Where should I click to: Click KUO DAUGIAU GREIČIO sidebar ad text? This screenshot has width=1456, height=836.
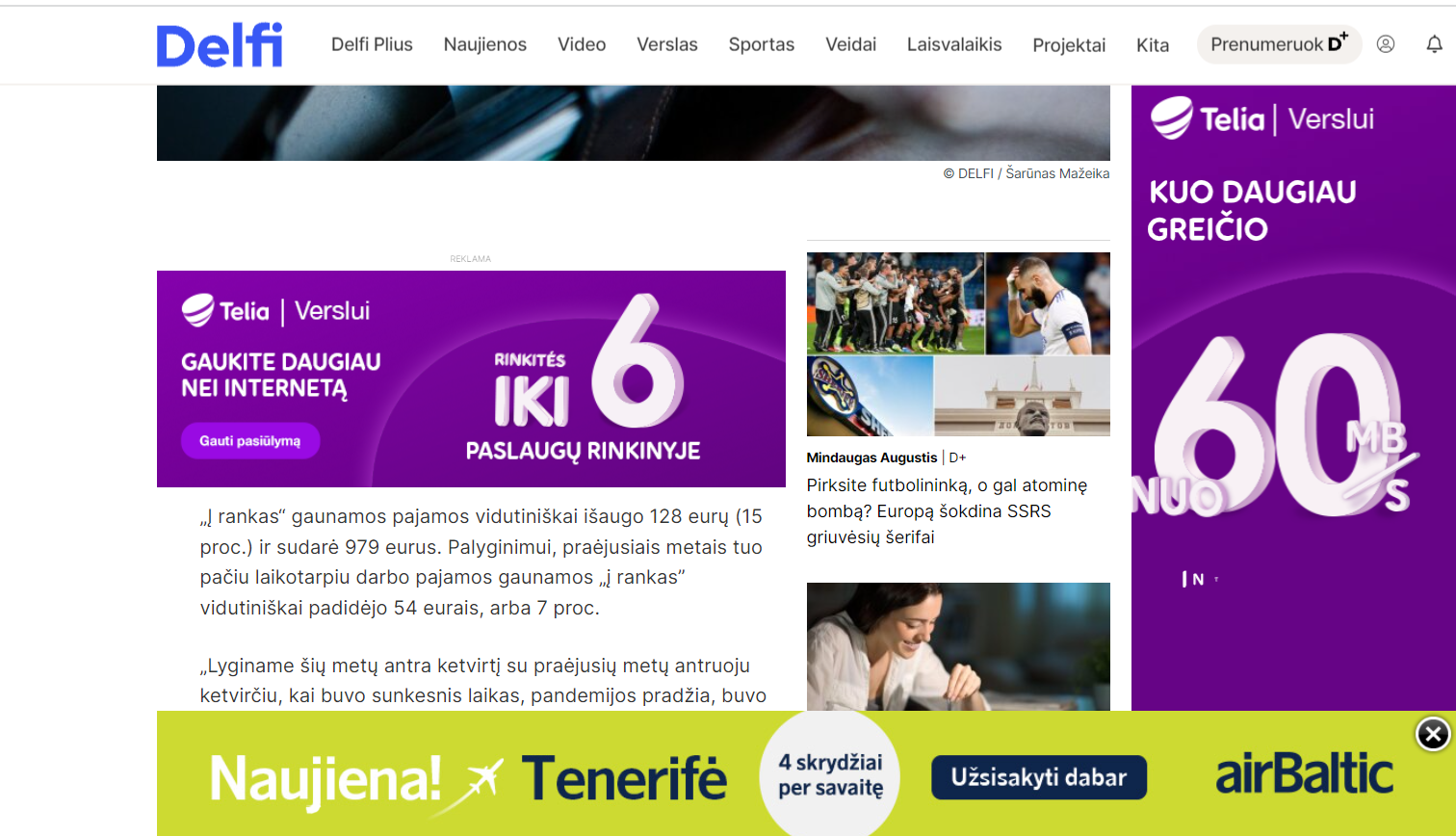coord(1253,210)
